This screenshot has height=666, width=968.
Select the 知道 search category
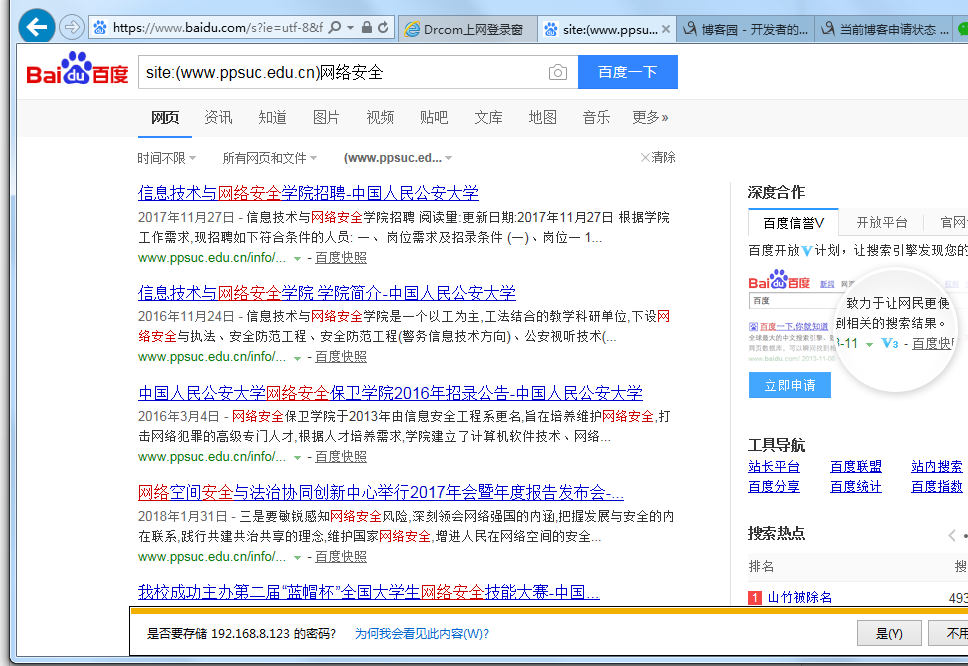(x=272, y=117)
